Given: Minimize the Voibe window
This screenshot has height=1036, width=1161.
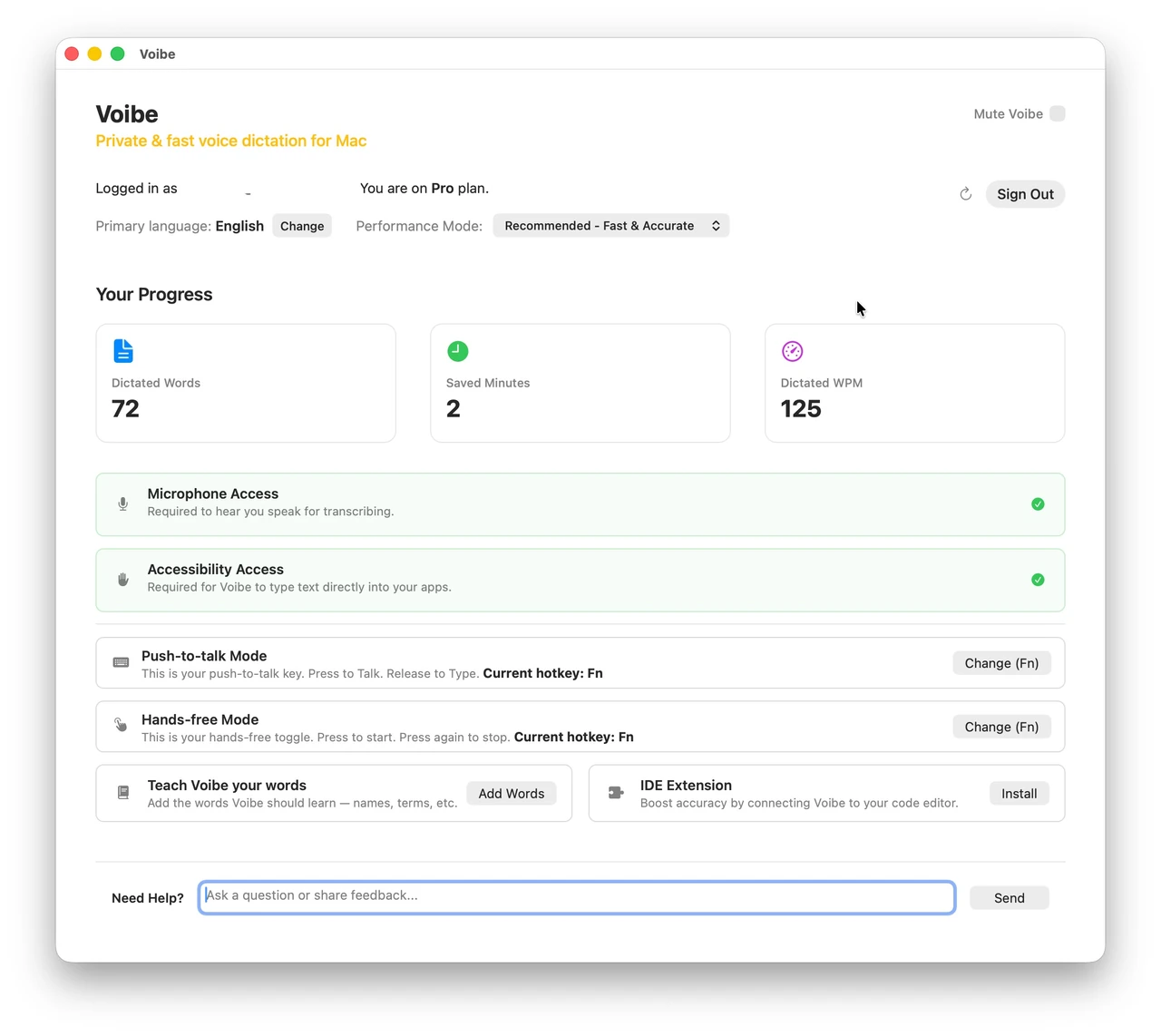Looking at the screenshot, I should point(94,54).
